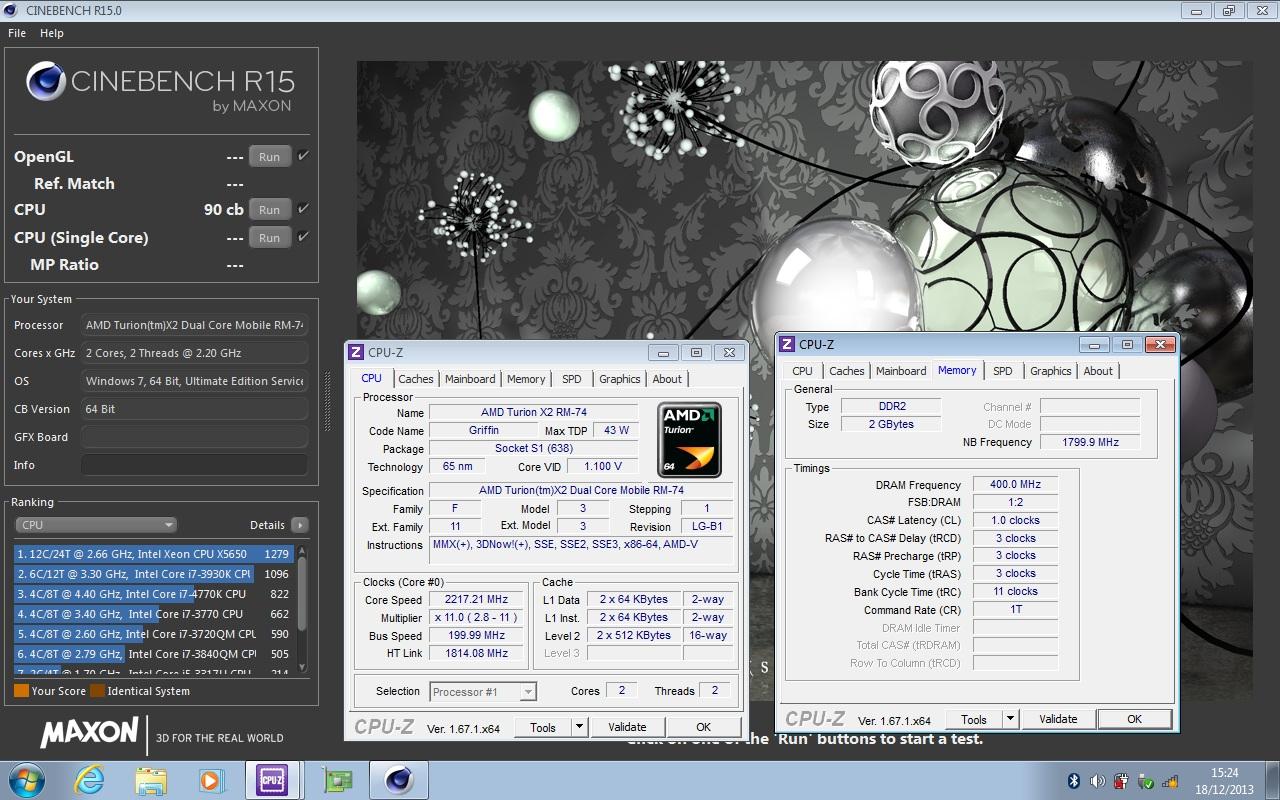Click Tools button in left CPU-Z window

click(x=543, y=727)
